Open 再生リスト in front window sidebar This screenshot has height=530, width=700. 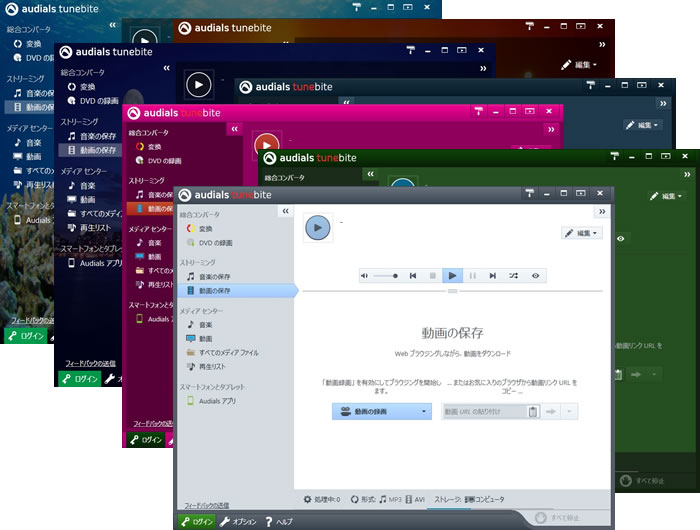tap(206, 367)
